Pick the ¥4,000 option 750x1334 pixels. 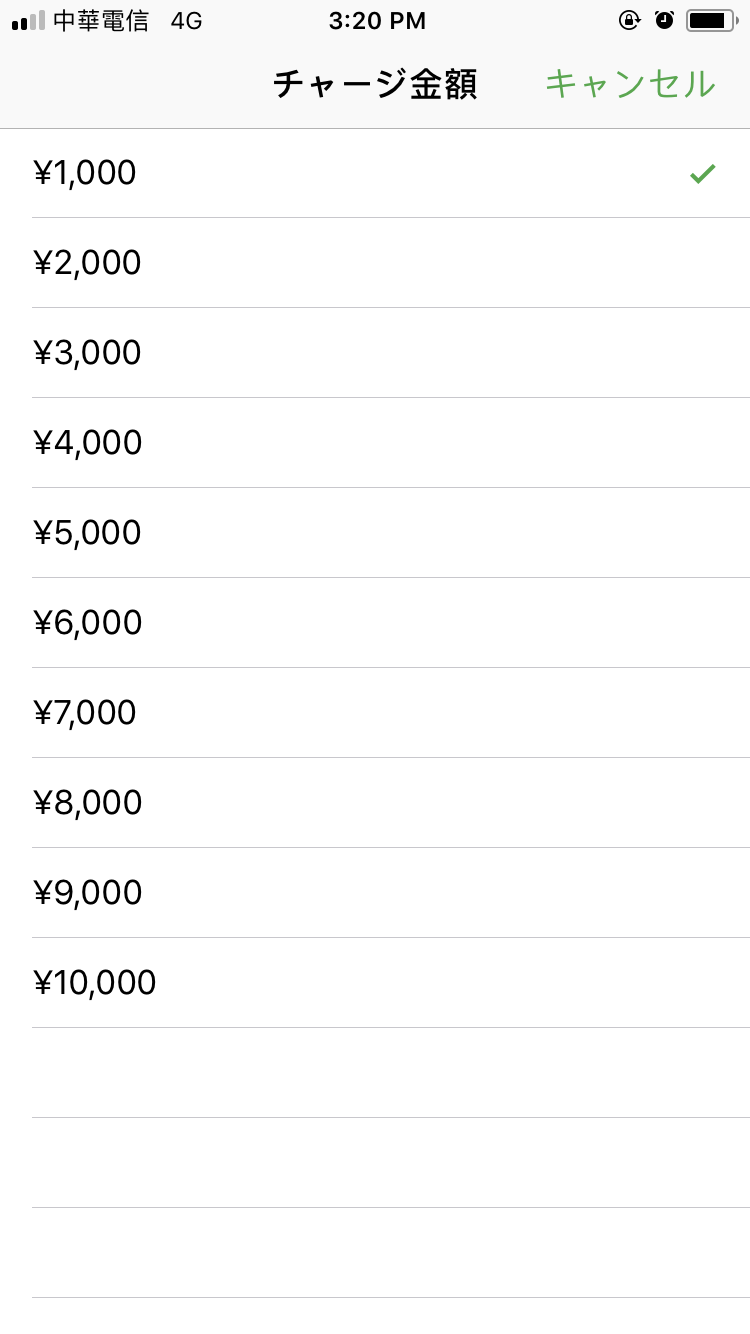(x=88, y=443)
